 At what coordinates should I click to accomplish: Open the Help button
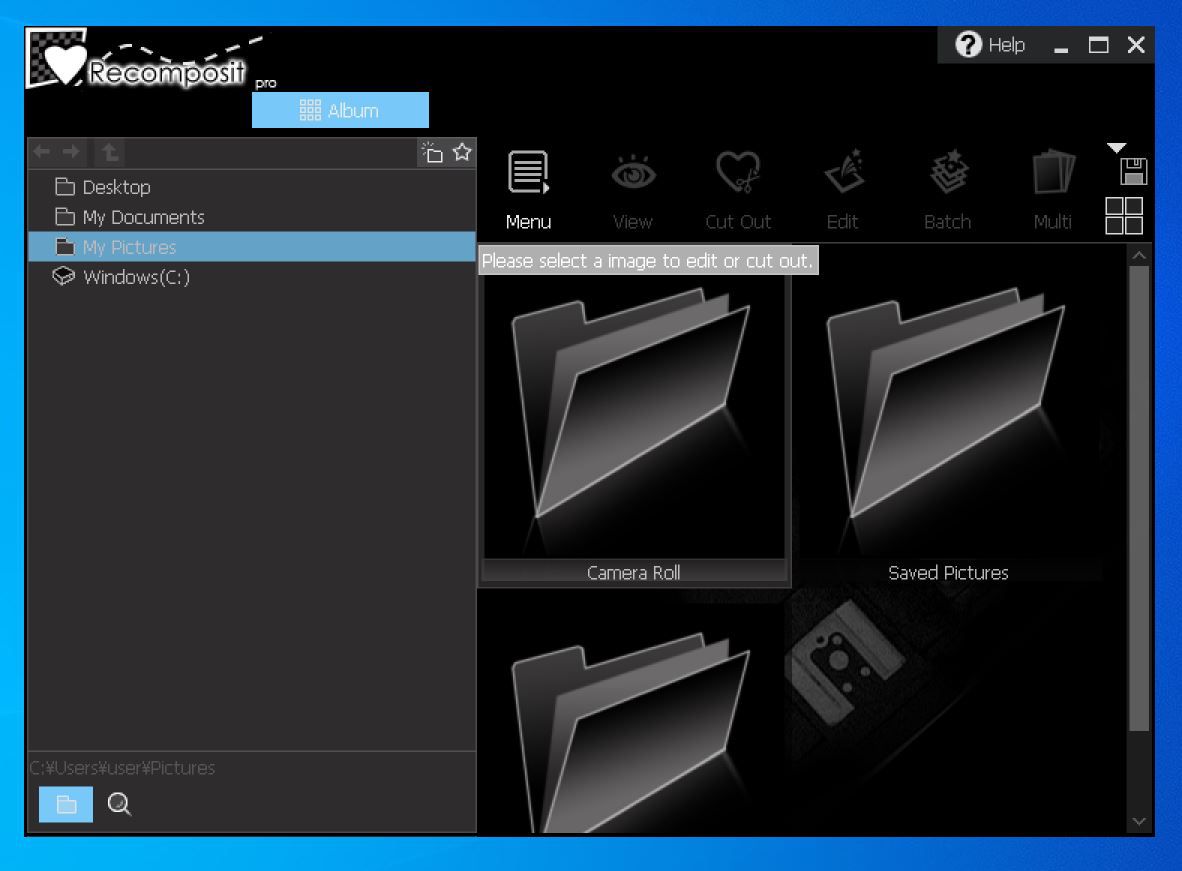[x=991, y=45]
